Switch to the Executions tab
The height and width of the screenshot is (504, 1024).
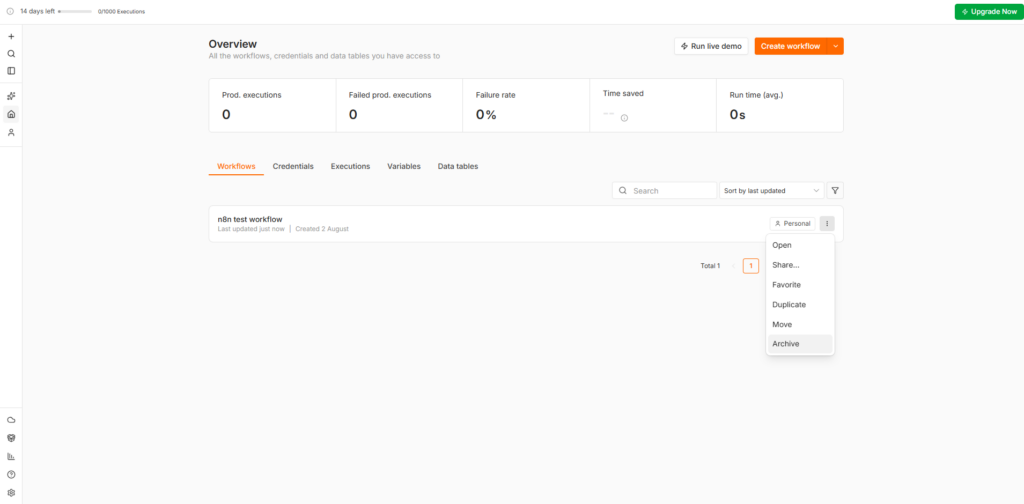350,166
